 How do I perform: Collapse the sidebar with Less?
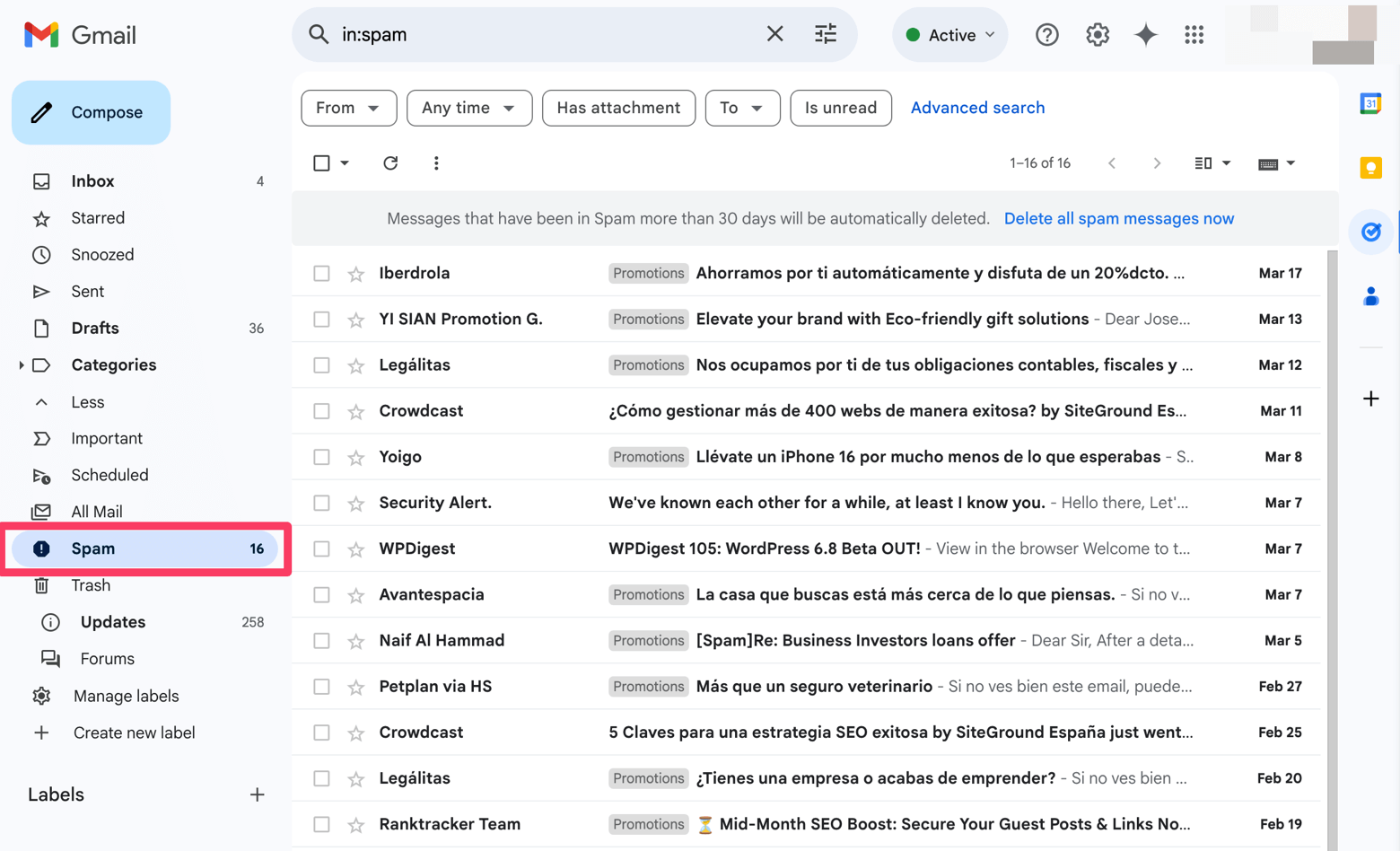pos(88,402)
